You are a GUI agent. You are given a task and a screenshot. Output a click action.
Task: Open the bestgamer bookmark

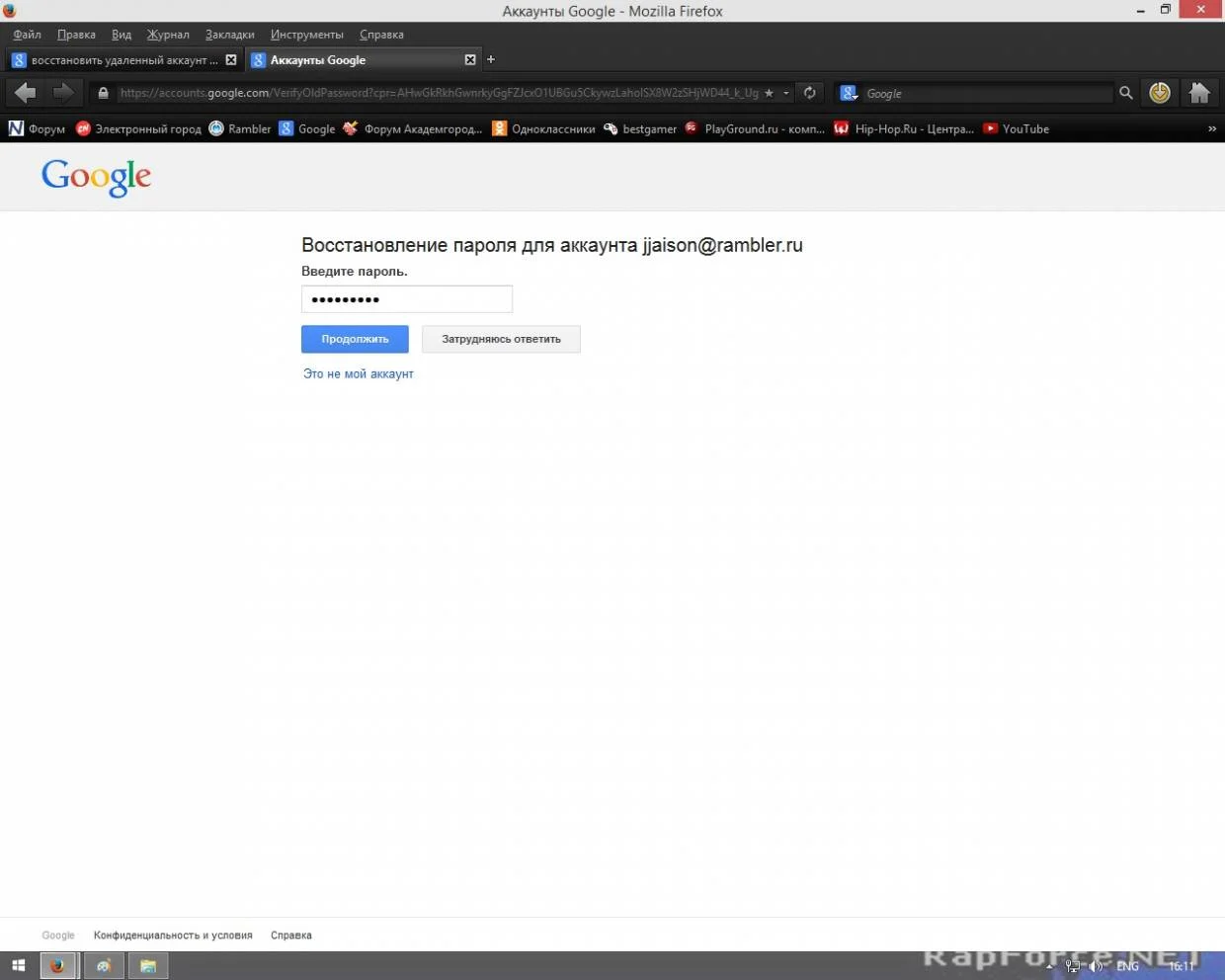click(x=640, y=128)
